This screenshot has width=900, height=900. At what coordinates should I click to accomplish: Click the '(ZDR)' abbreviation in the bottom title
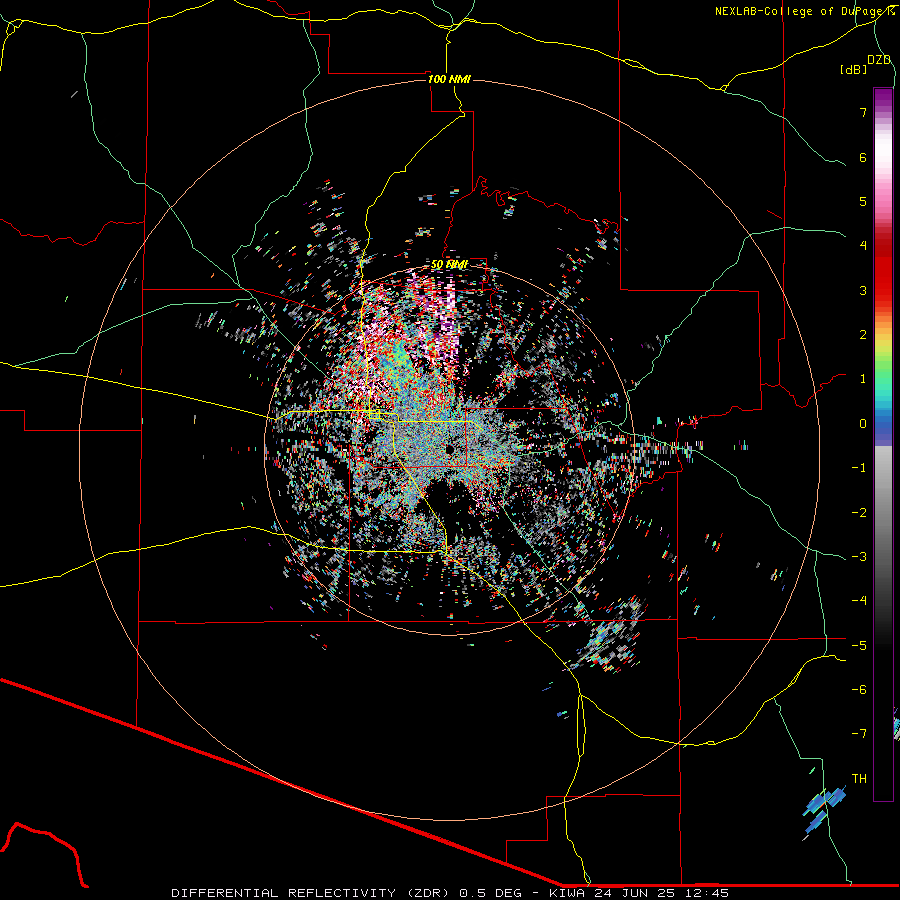coord(428,893)
